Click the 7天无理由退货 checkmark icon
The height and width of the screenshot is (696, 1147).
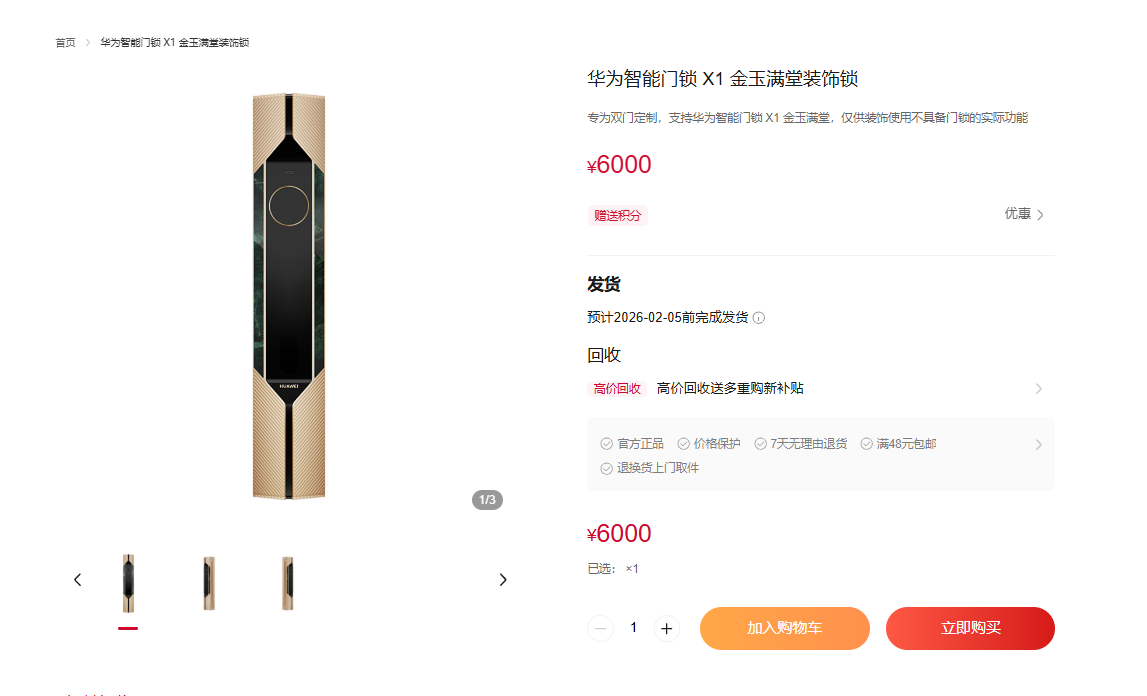pyautogui.click(x=760, y=444)
